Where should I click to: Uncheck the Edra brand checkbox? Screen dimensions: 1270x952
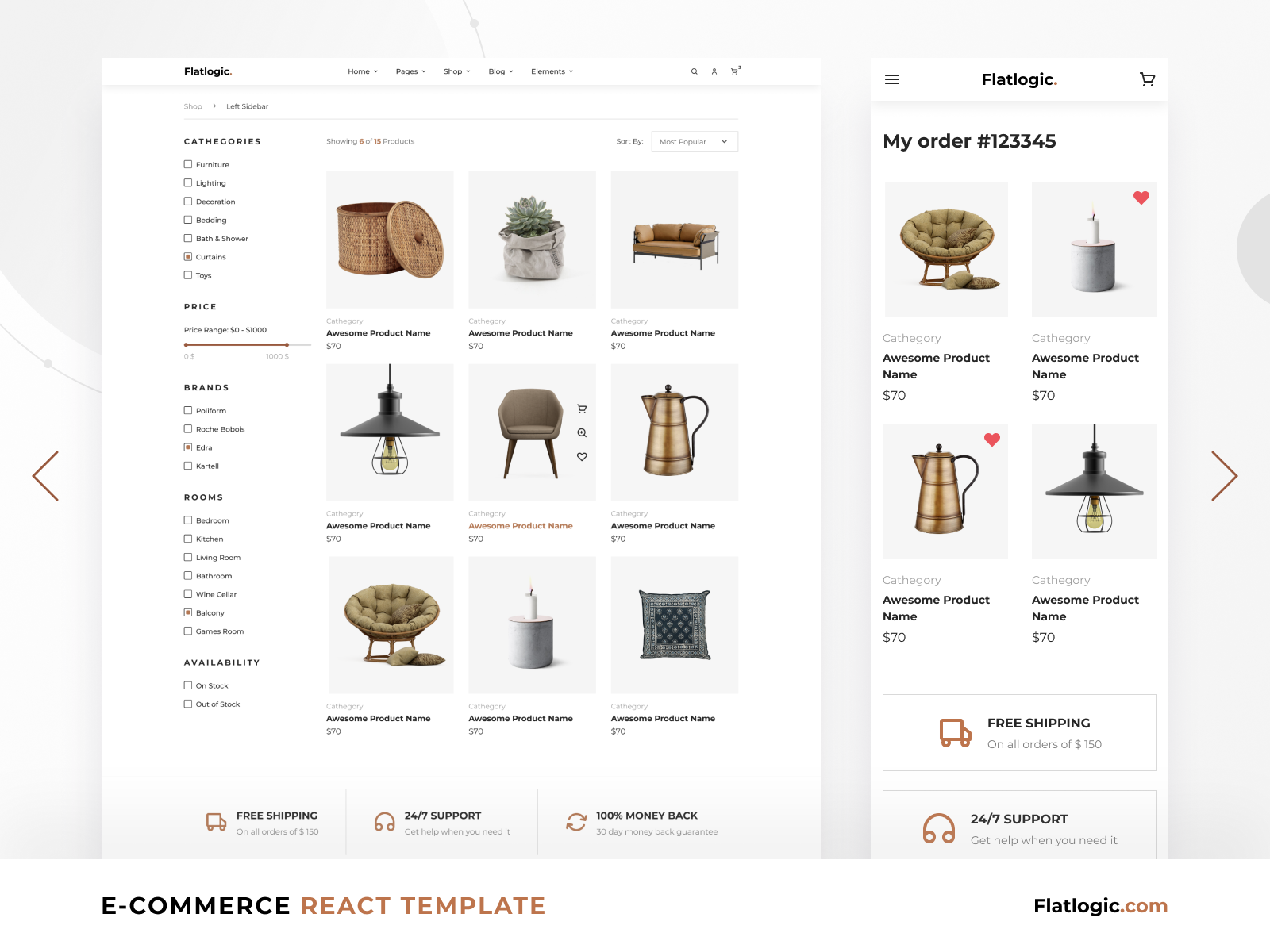188,447
